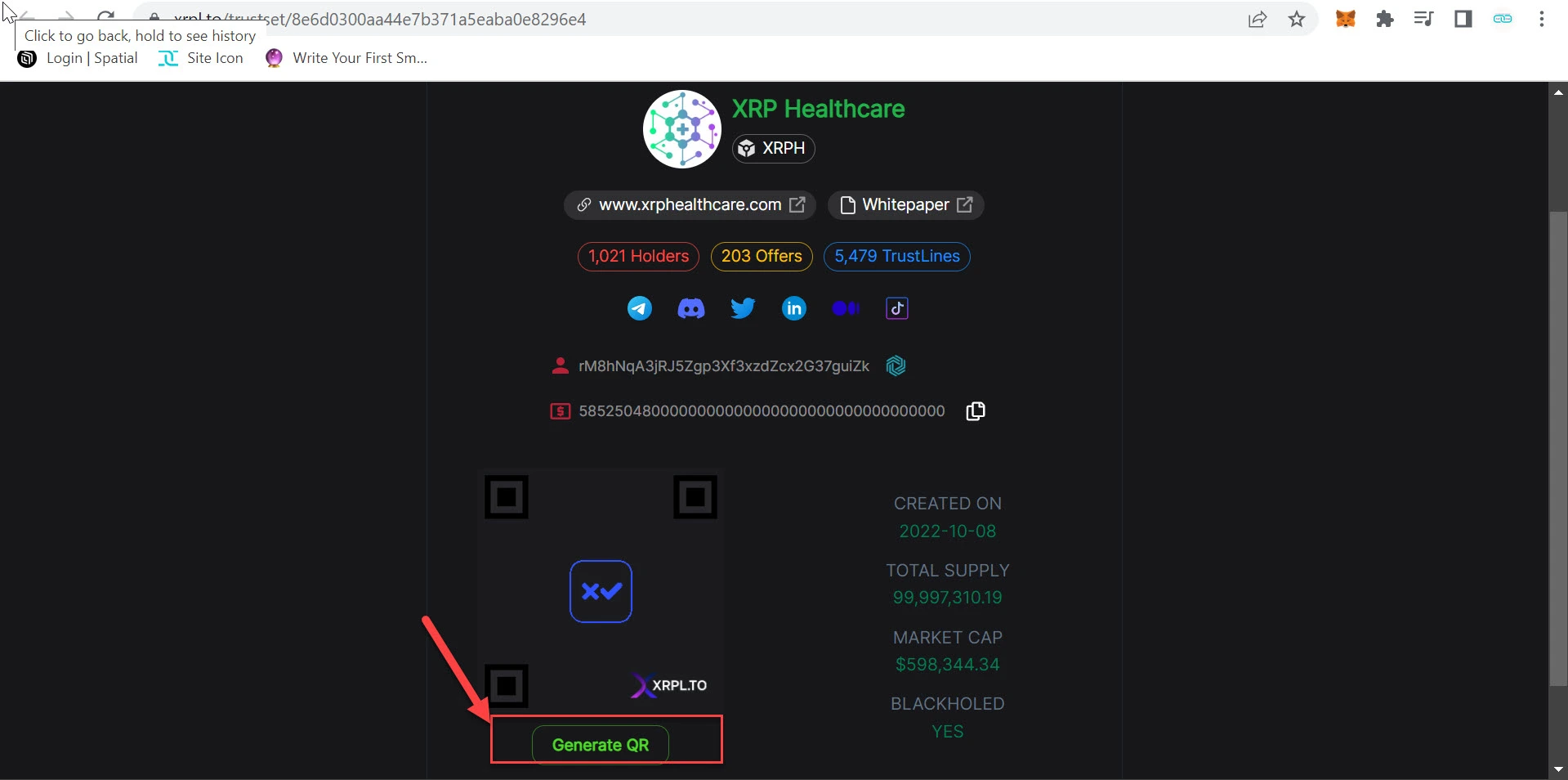
Task: Click the center logo inside the QR code
Action: click(x=601, y=591)
